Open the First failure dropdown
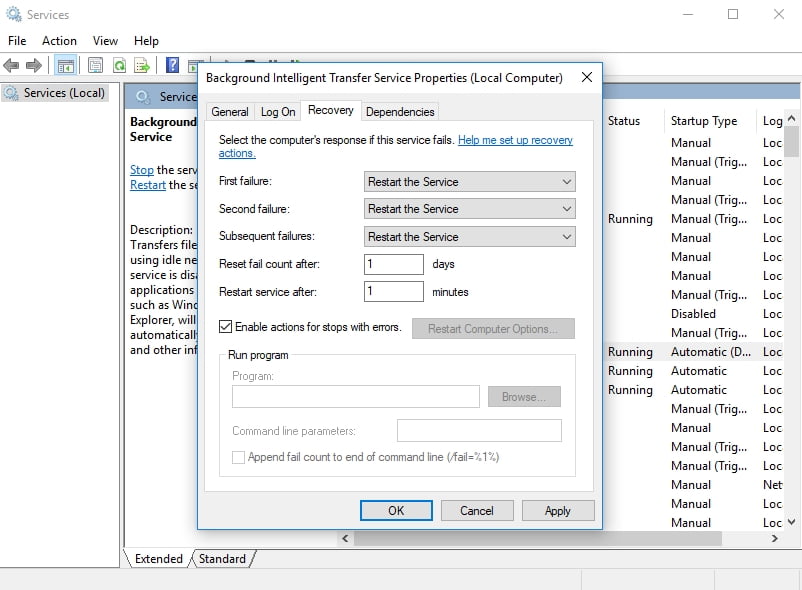Viewport: 802px width, 590px height. tap(469, 182)
